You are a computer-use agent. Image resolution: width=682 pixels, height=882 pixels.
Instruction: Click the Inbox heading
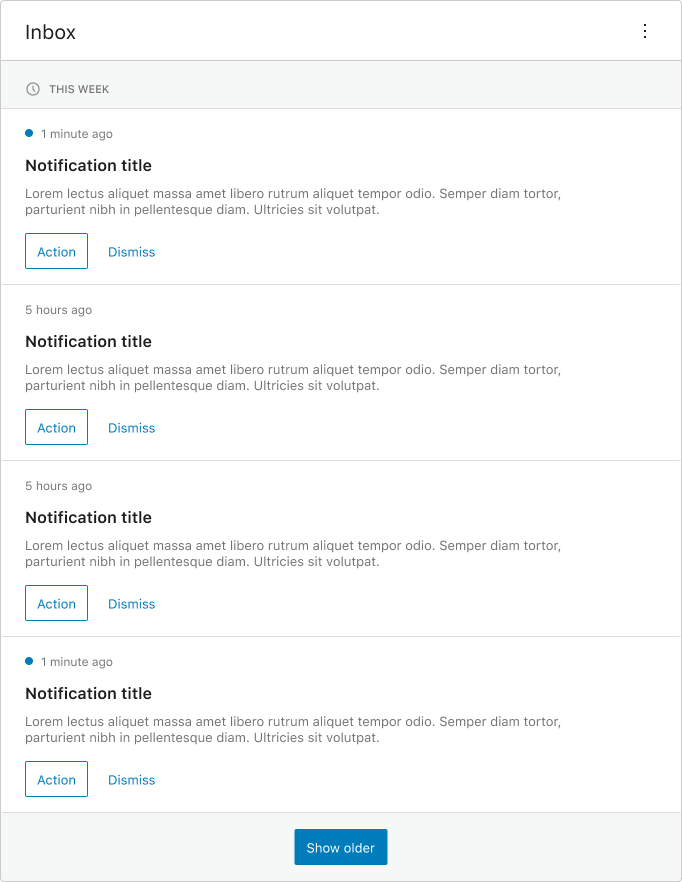50,32
